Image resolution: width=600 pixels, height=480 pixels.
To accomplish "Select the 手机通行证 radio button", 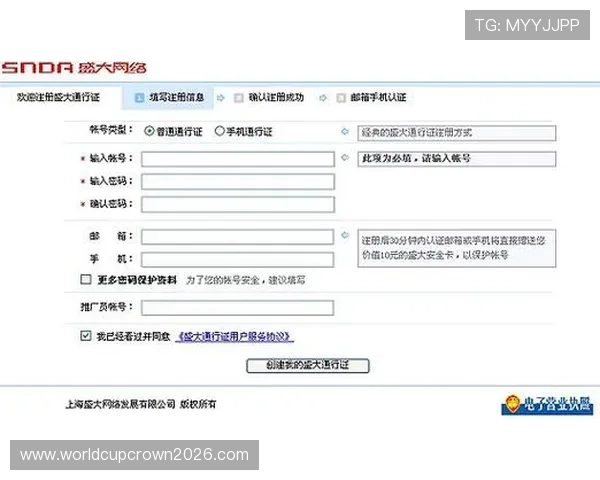I will point(219,131).
